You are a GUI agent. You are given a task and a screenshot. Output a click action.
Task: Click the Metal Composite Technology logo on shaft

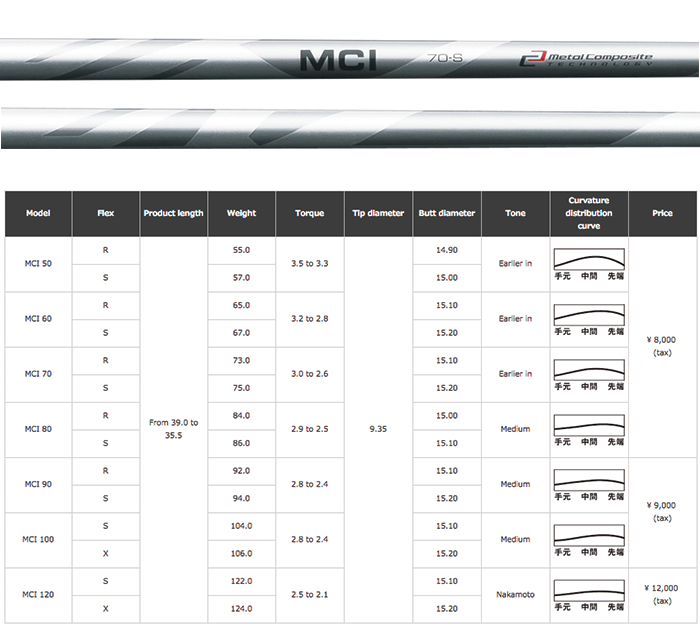(x=585, y=60)
